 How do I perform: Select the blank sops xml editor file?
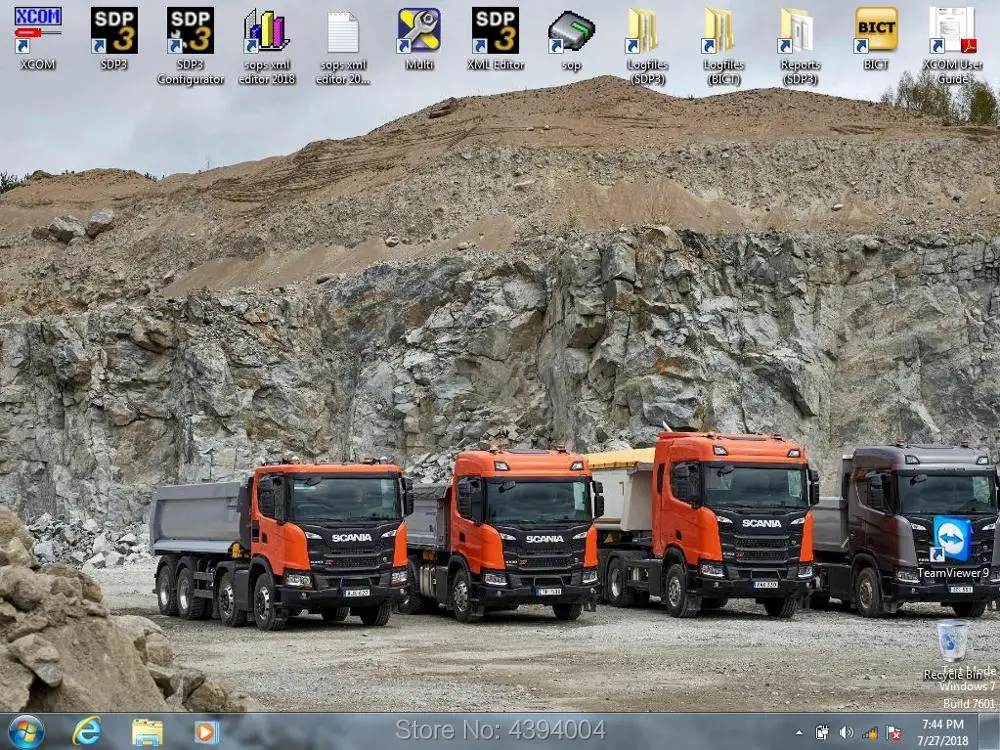pyautogui.click(x=343, y=33)
